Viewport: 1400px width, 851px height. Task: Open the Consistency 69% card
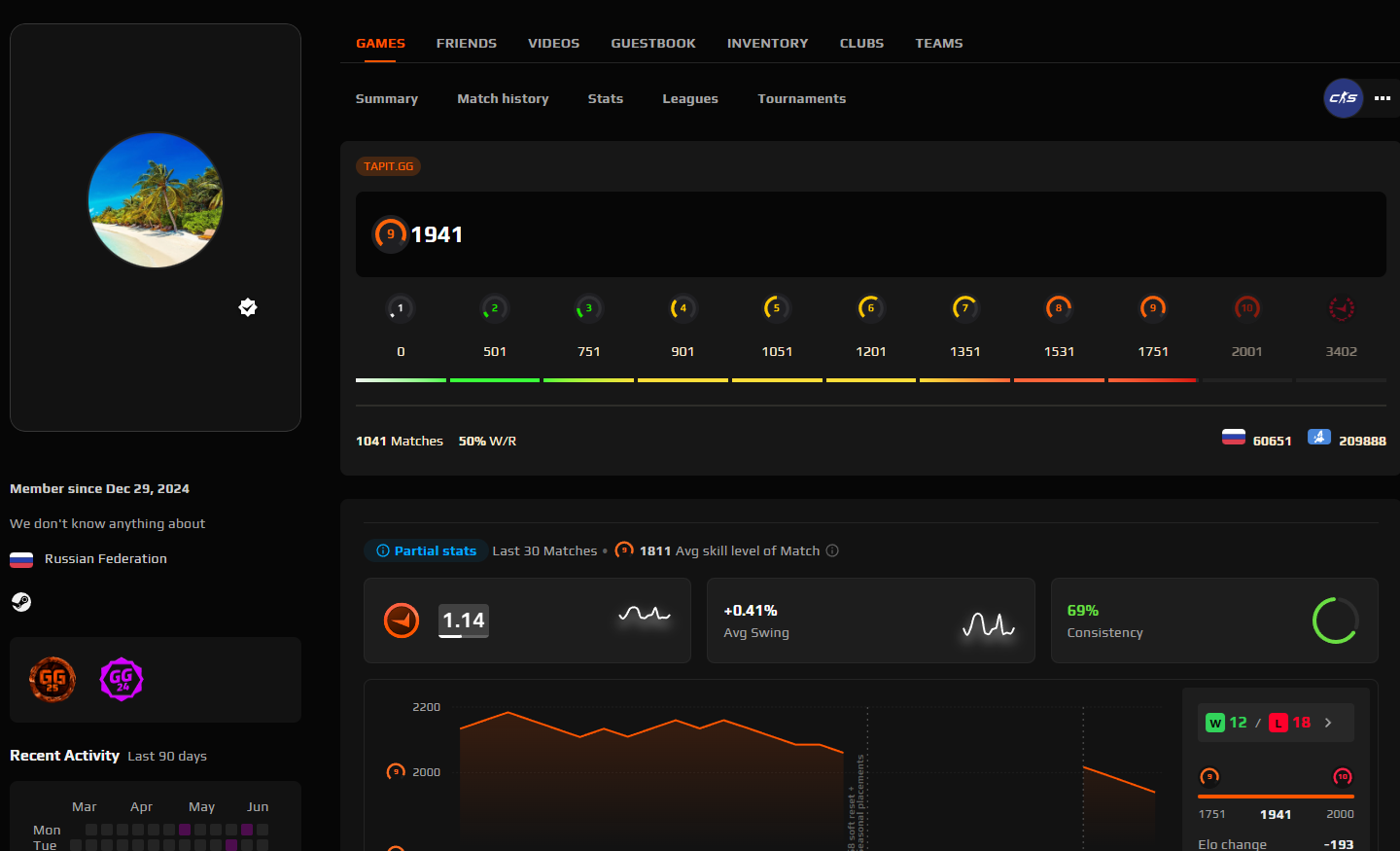pyautogui.click(x=1214, y=621)
